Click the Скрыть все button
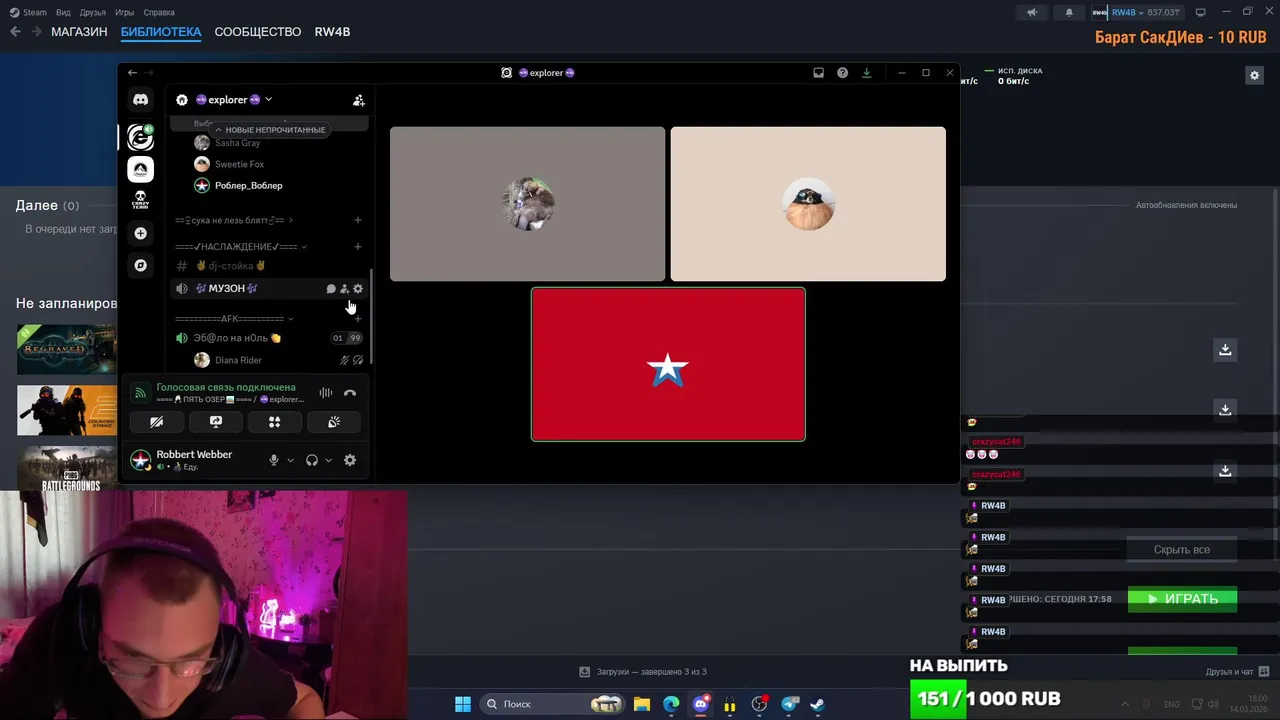Image resolution: width=1280 pixels, height=720 pixels. pos(1182,549)
